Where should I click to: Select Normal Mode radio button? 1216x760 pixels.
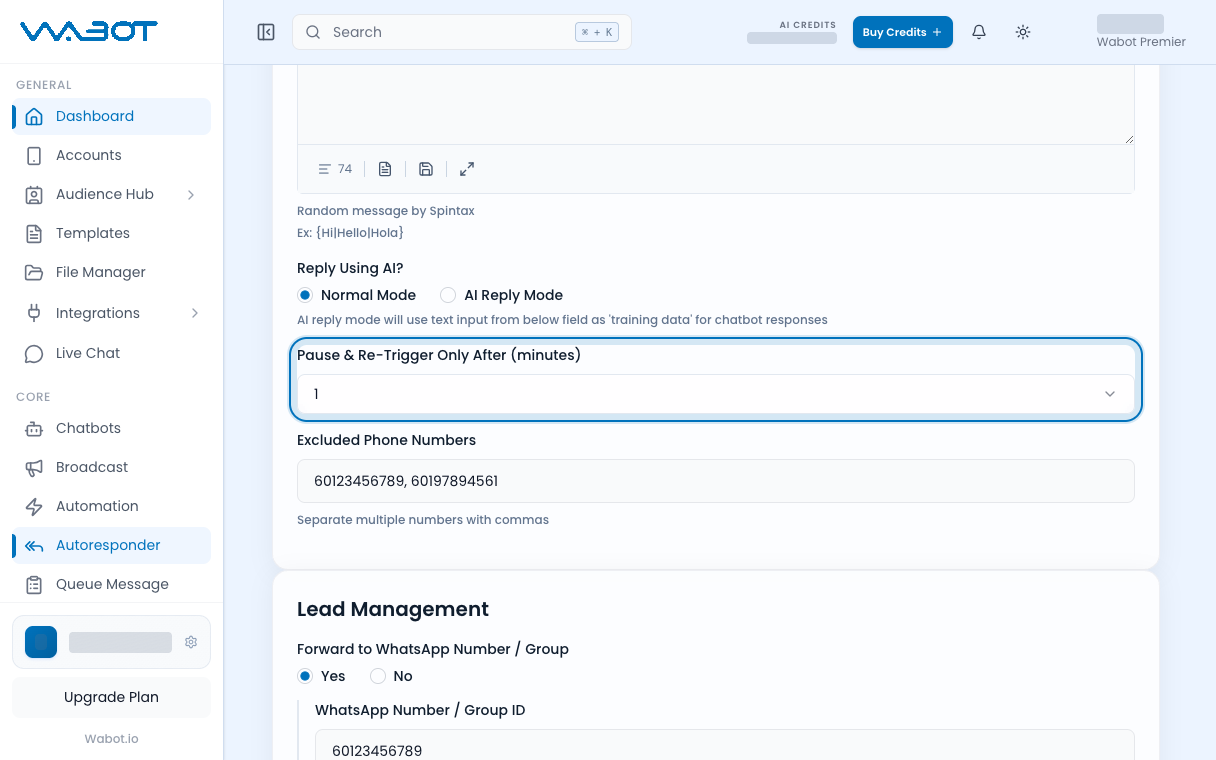pos(305,295)
